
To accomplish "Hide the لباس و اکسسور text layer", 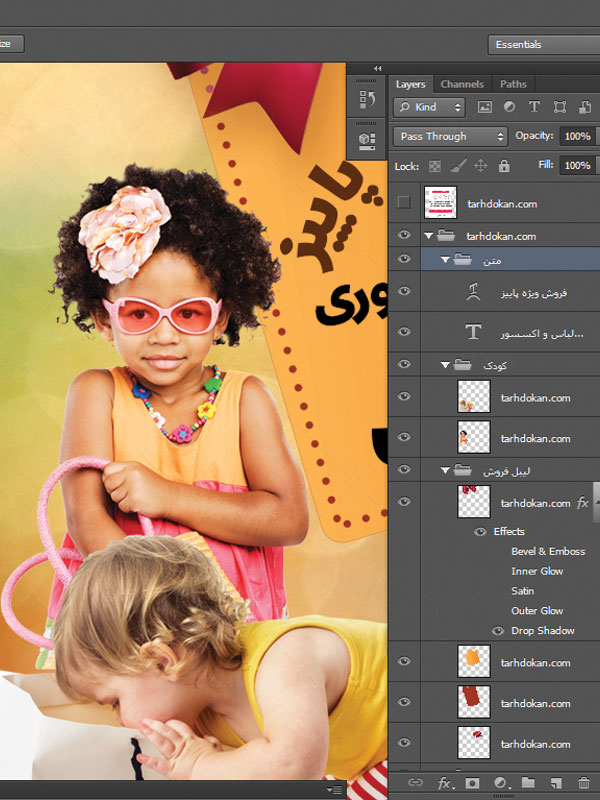I will 404,332.
